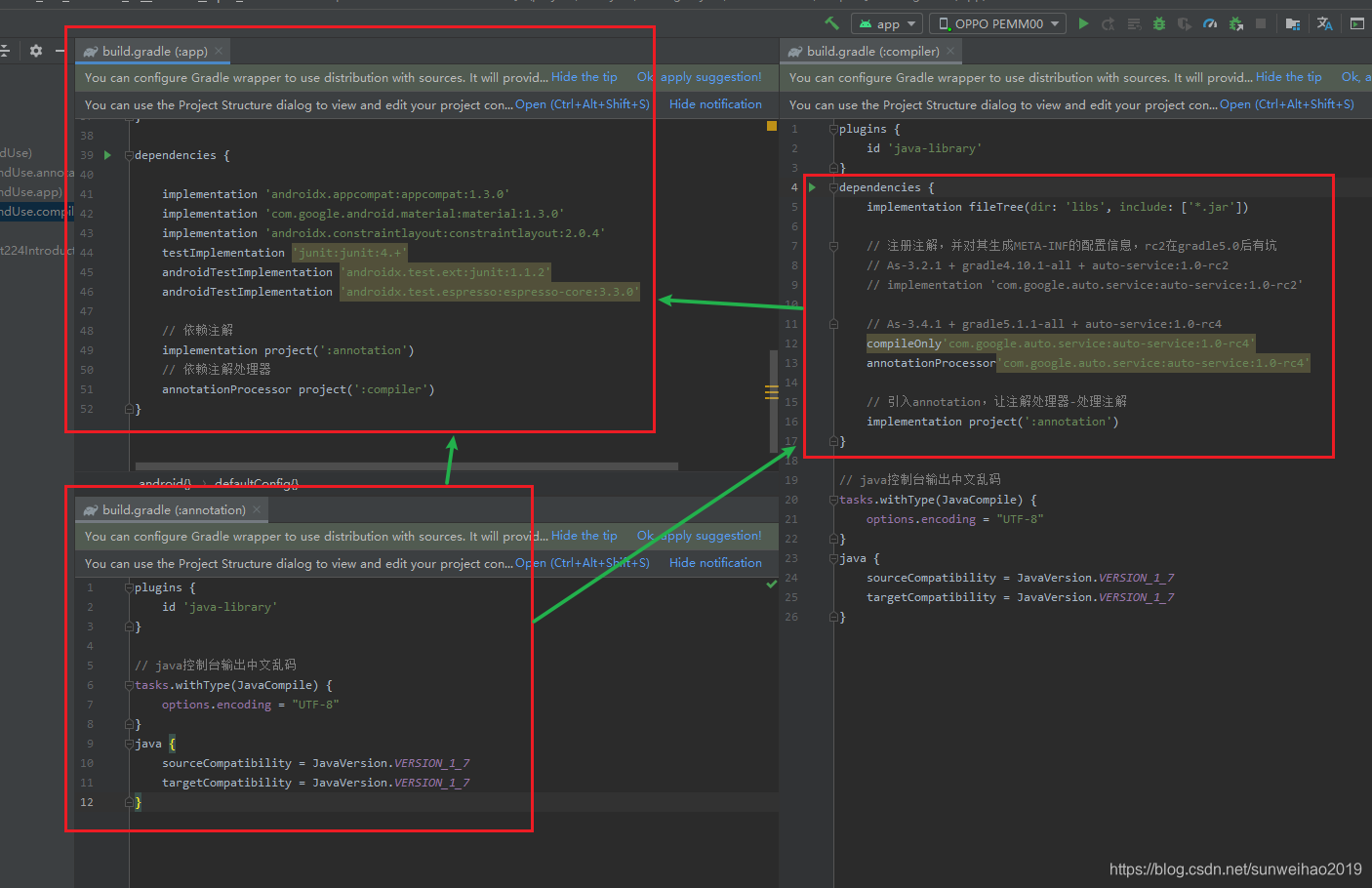Close the build.gradle (:compiler) tab
This screenshot has width=1372, height=888.
950,51
